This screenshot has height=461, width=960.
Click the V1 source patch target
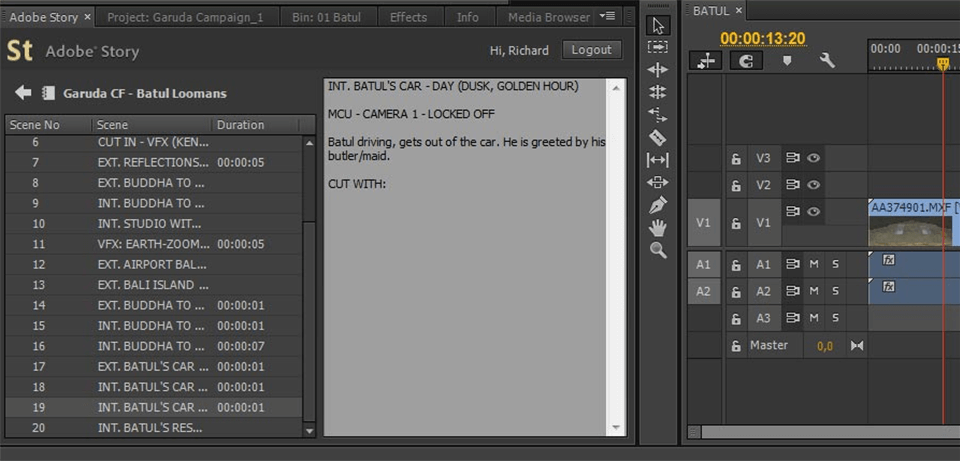pyautogui.click(x=703, y=223)
